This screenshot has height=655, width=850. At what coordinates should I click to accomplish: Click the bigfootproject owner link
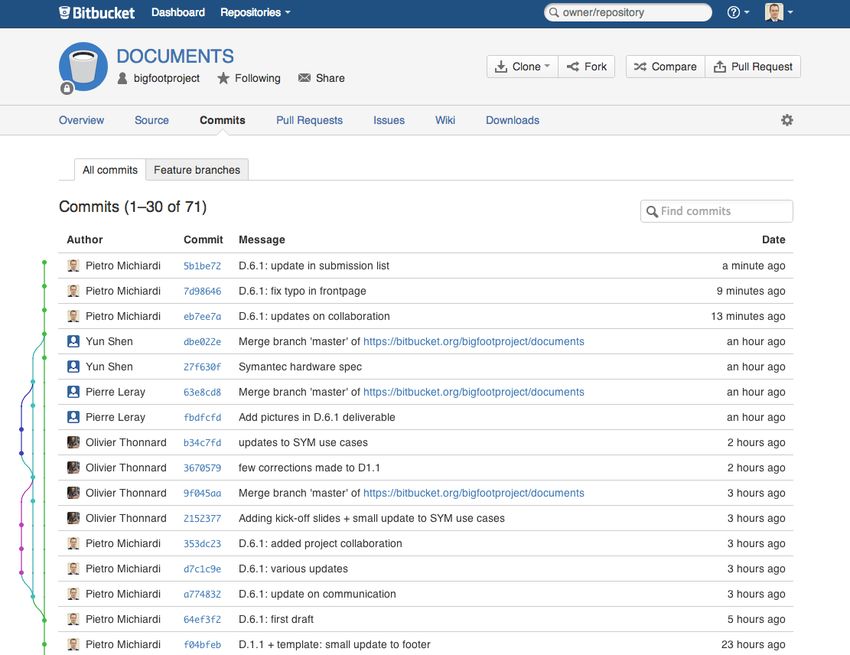(x=166, y=78)
